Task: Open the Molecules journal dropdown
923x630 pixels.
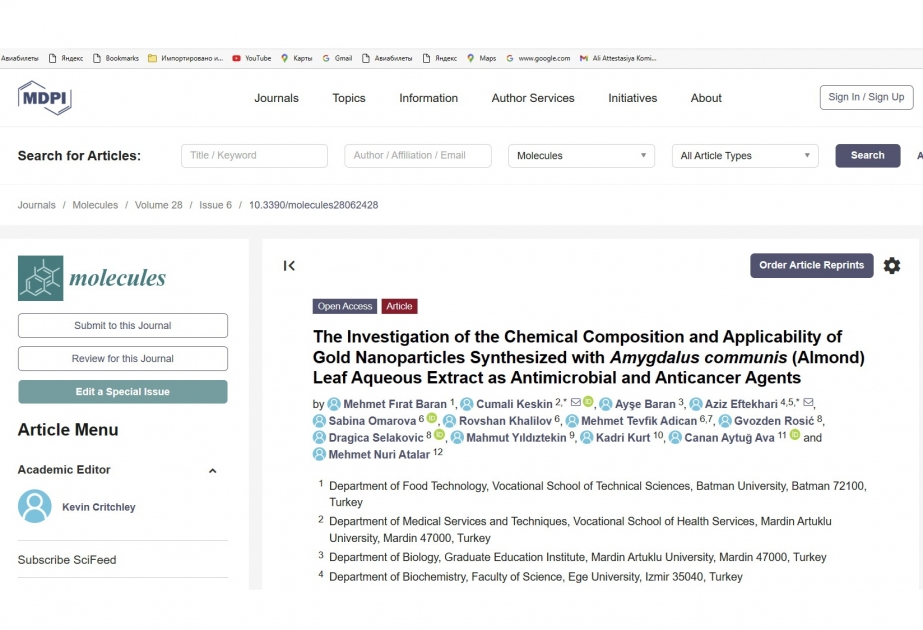Action: [x=581, y=155]
